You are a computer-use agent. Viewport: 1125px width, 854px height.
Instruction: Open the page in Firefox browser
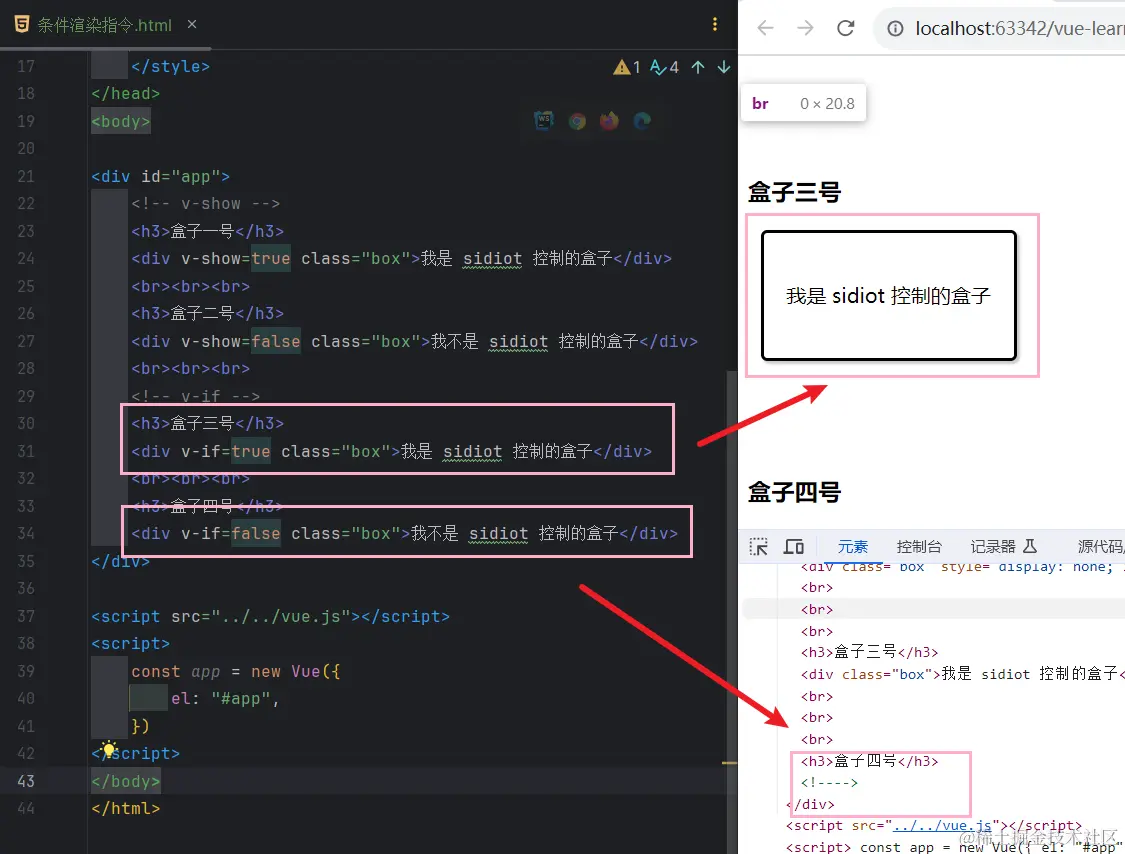(609, 121)
